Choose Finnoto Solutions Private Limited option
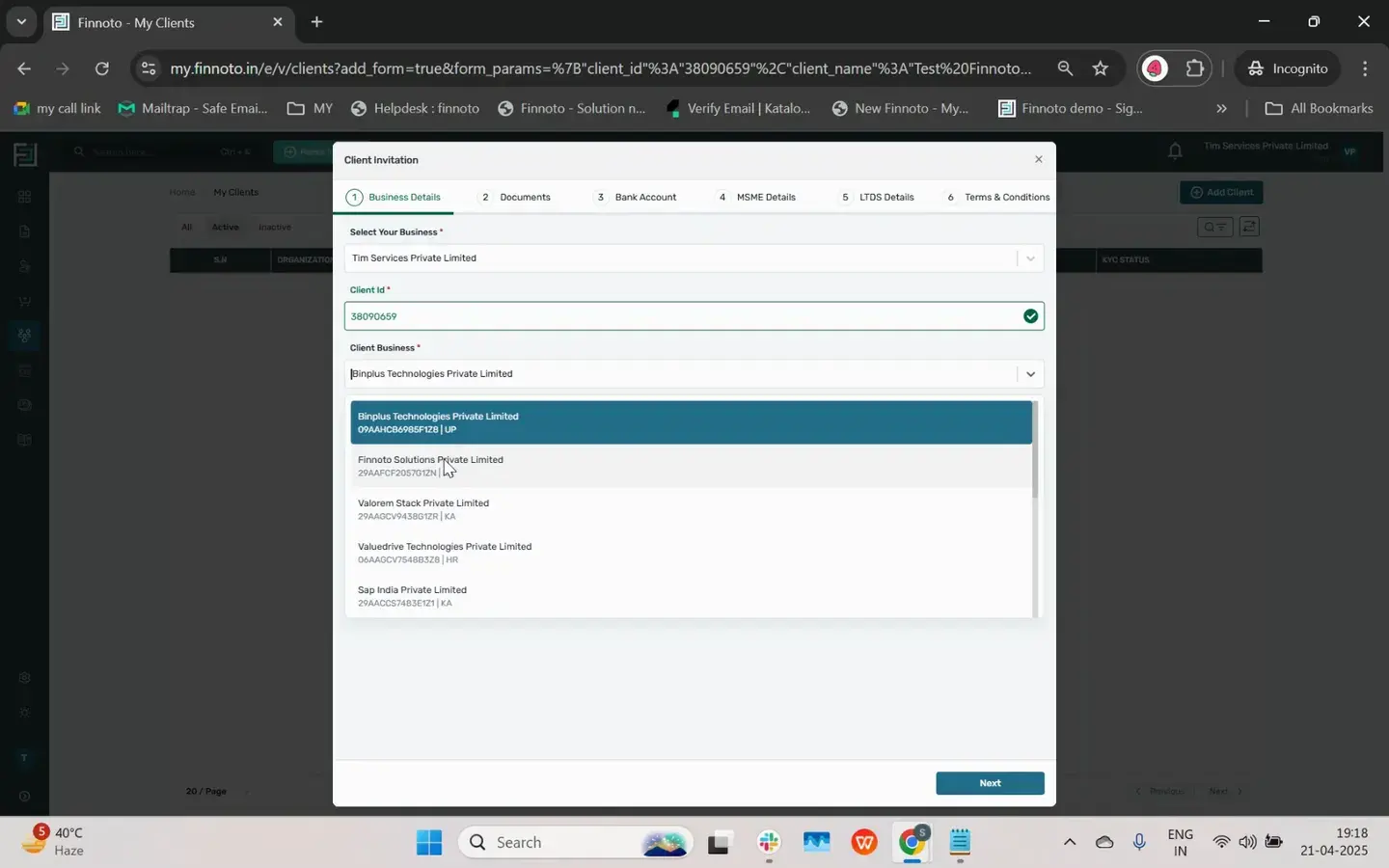This screenshot has height=868, width=1389. click(x=691, y=466)
